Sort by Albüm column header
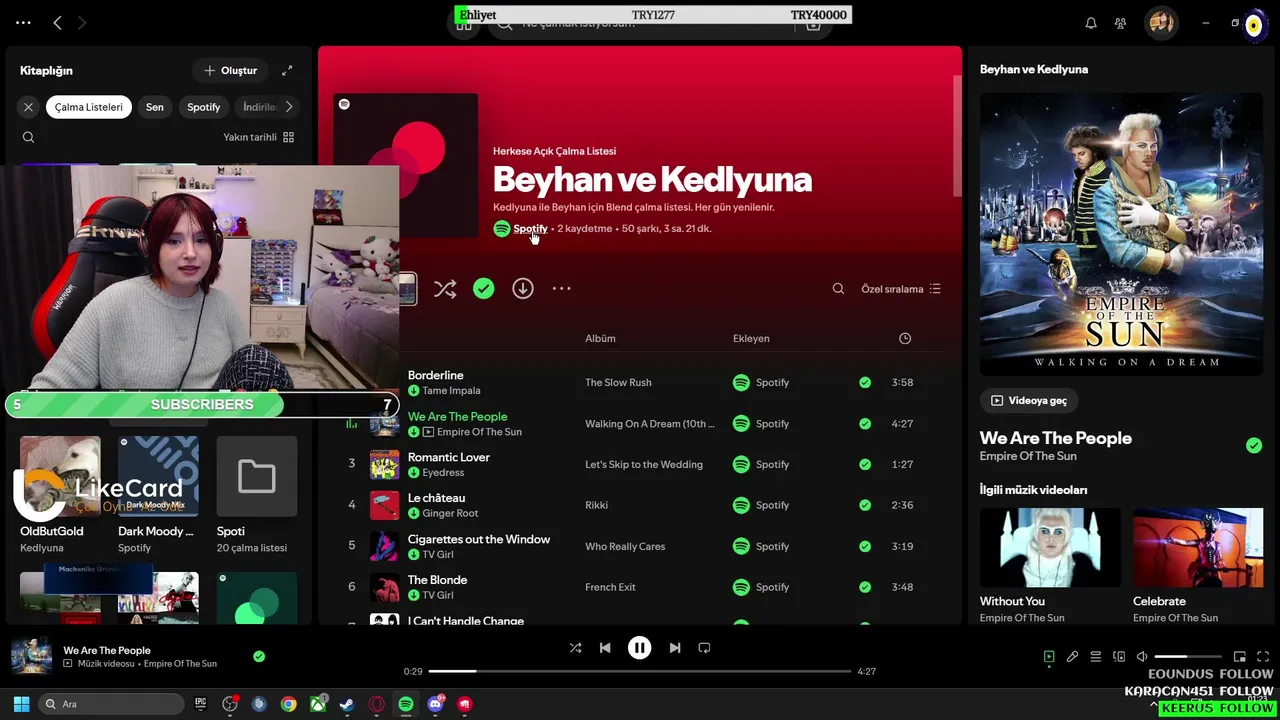 (600, 338)
